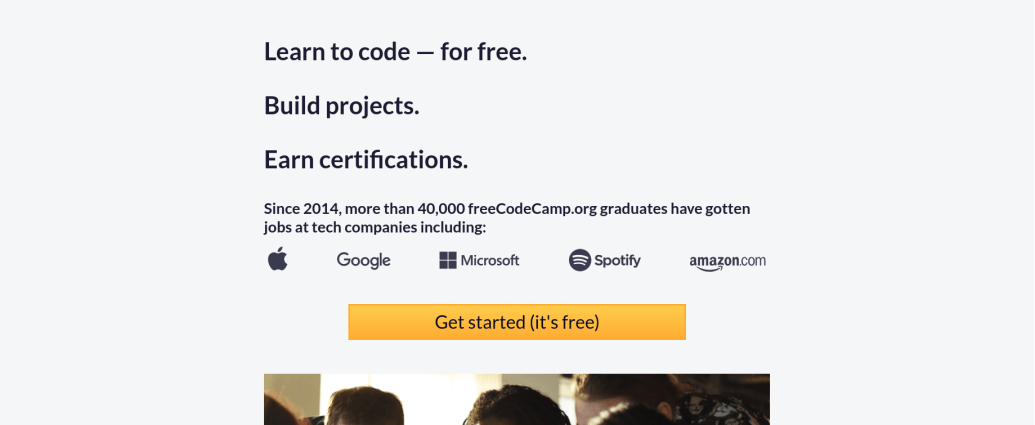Click the "Get started (it's free)" button
Viewport: 1035px width, 425px height.
pos(517,322)
